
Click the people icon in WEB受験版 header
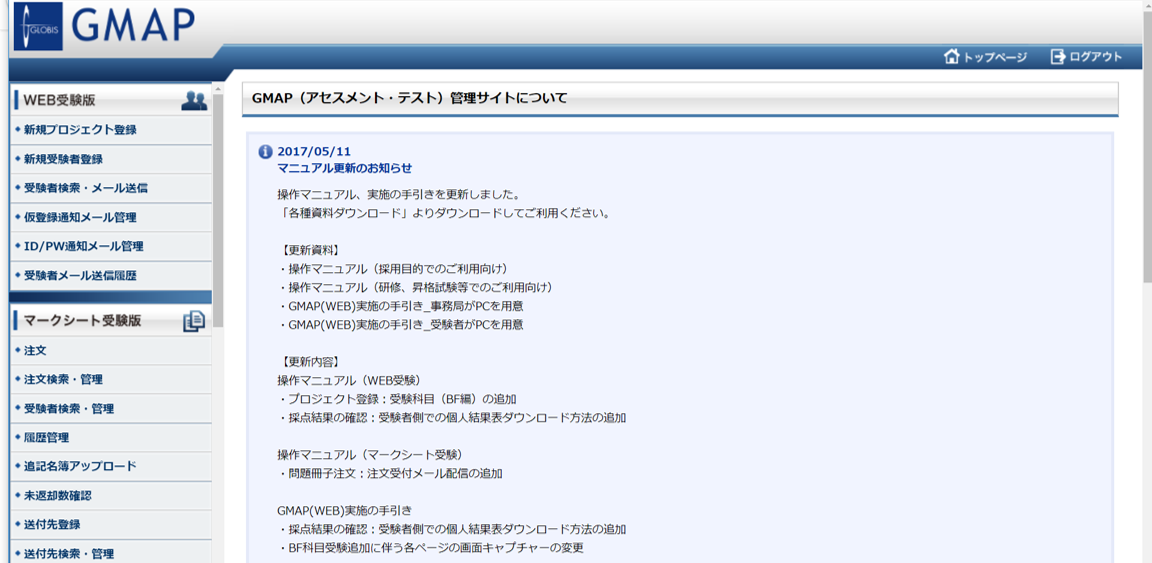pyautogui.click(x=194, y=100)
